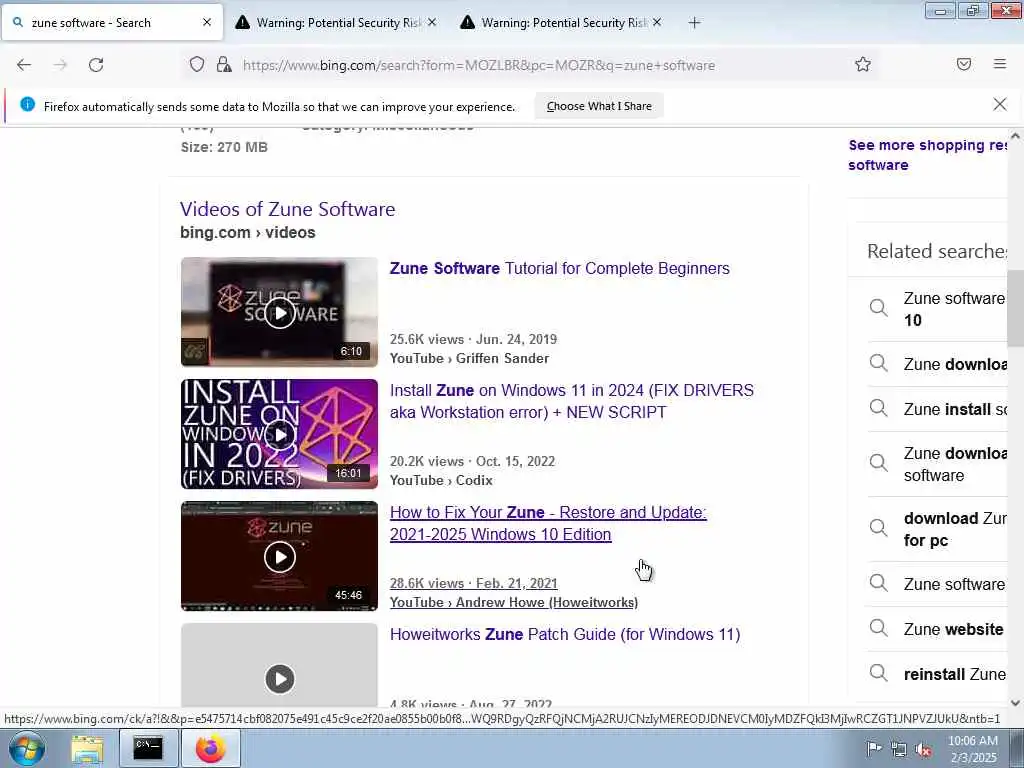
Task: Open How to Fix Your Zune link
Action: (x=548, y=523)
